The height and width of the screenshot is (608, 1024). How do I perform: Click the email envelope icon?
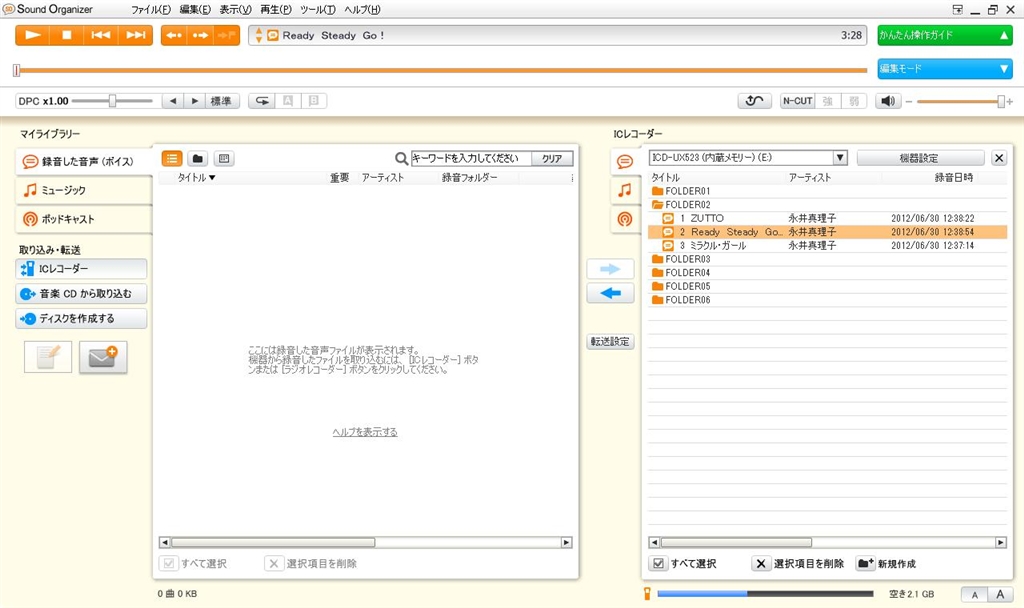(x=103, y=357)
